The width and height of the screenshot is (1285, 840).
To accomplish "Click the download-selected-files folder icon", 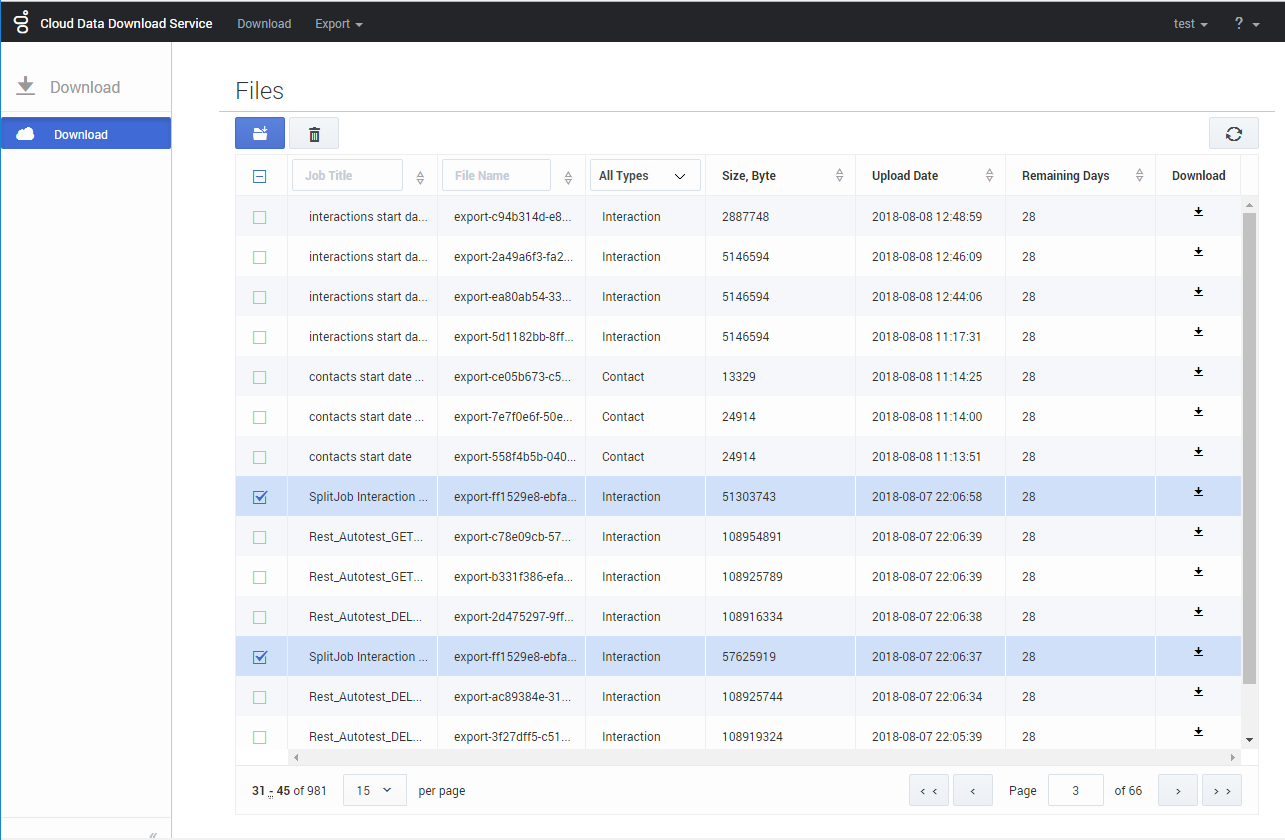I will pyautogui.click(x=260, y=133).
